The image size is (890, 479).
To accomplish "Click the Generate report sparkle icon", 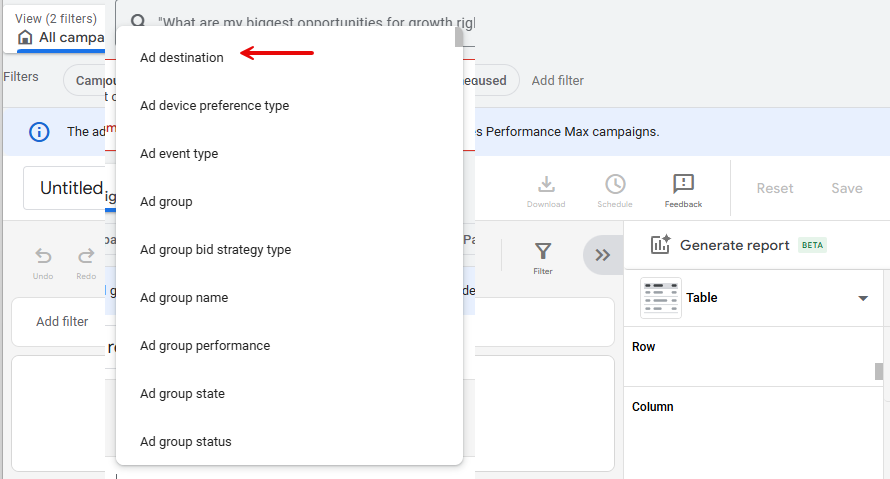I will (x=660, y=245).
